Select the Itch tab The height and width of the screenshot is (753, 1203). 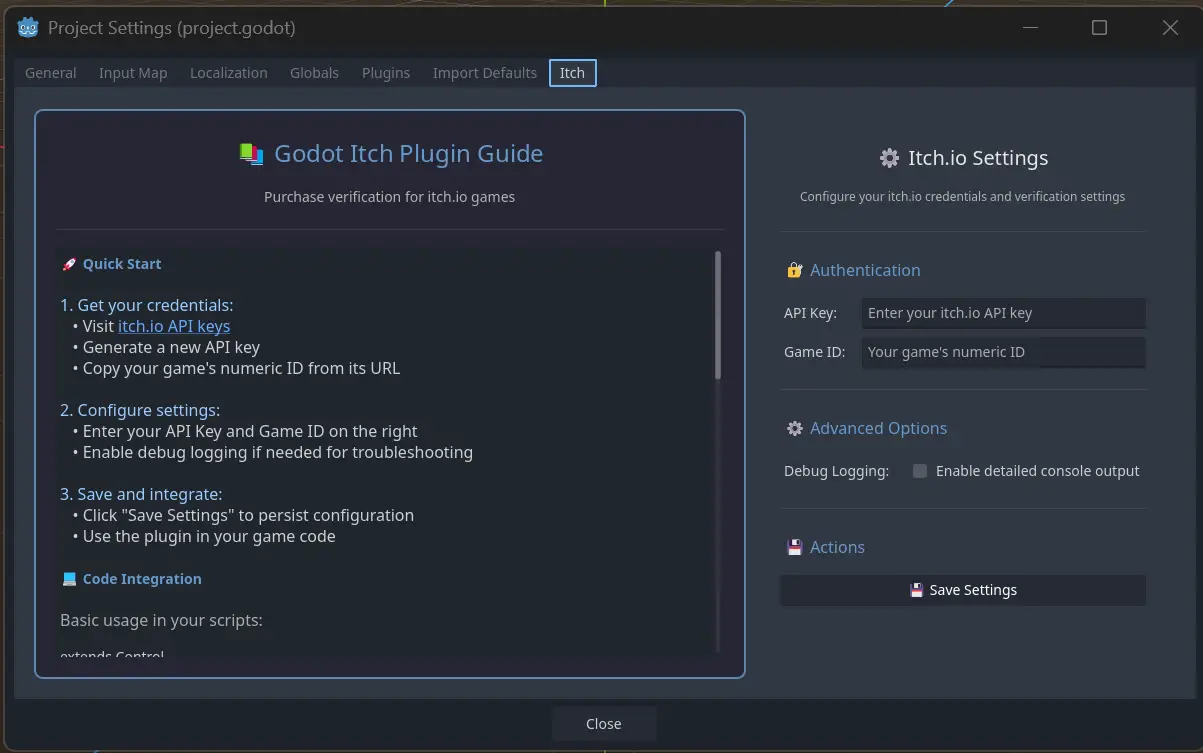tap(573, 73)
